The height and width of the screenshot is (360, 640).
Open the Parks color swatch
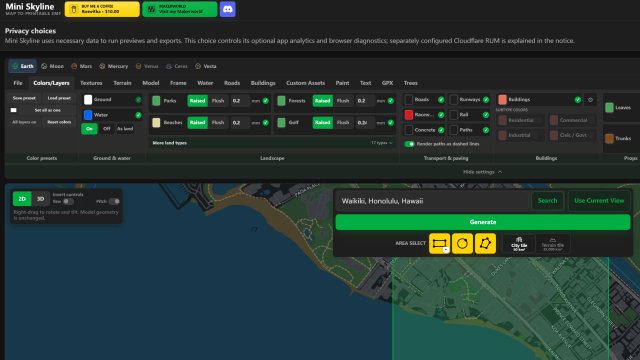pyautogui.click(x=156, y=100)
